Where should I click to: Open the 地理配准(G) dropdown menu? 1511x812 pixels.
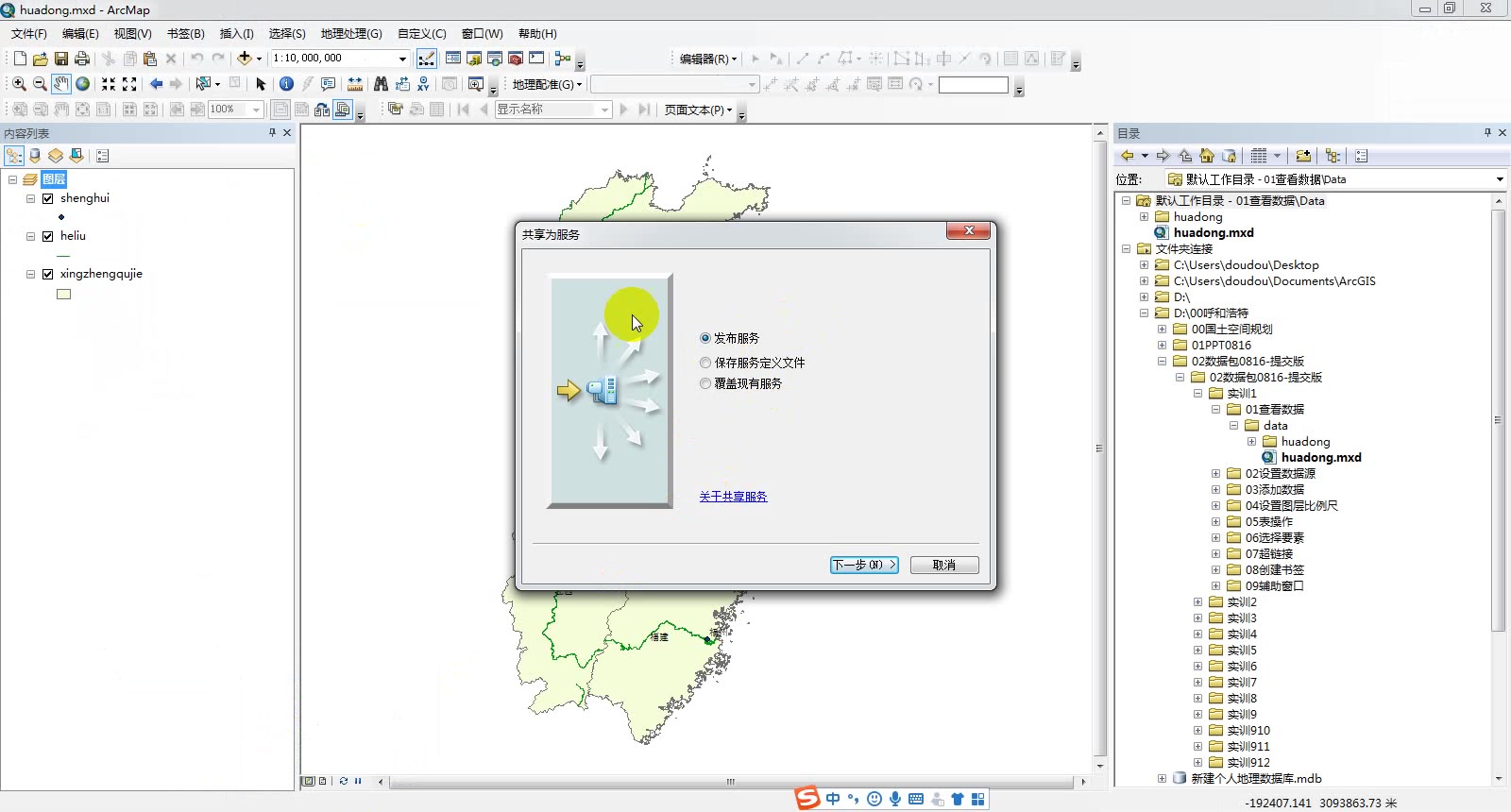(547, 84)
